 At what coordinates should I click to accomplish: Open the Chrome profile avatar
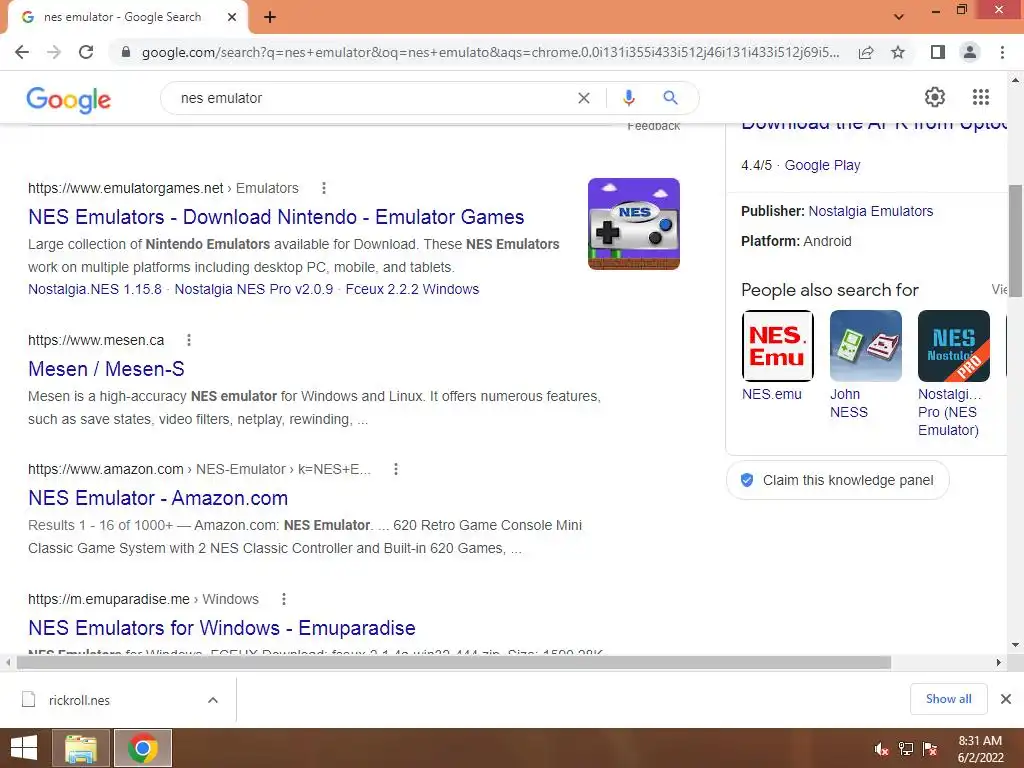coord(970,52)
